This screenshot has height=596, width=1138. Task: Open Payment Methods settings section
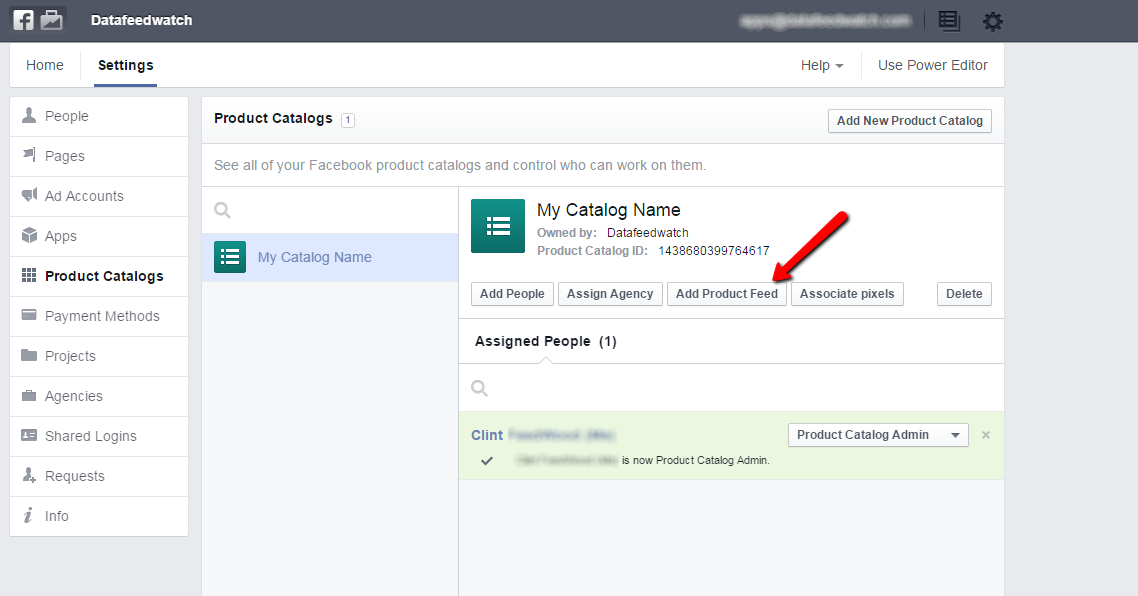point(99,316)
